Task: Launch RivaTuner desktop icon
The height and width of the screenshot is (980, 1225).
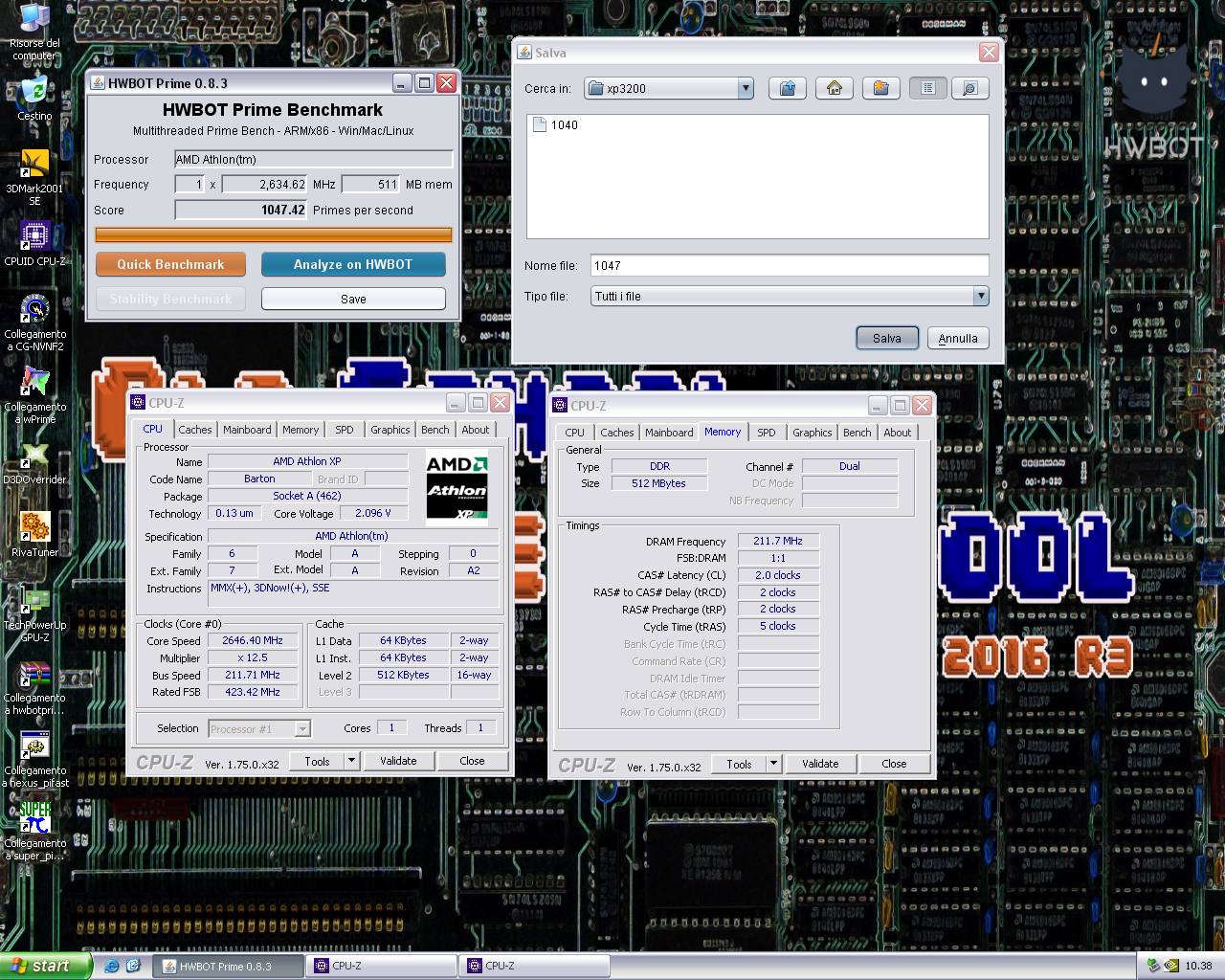Action: (34, 534)
